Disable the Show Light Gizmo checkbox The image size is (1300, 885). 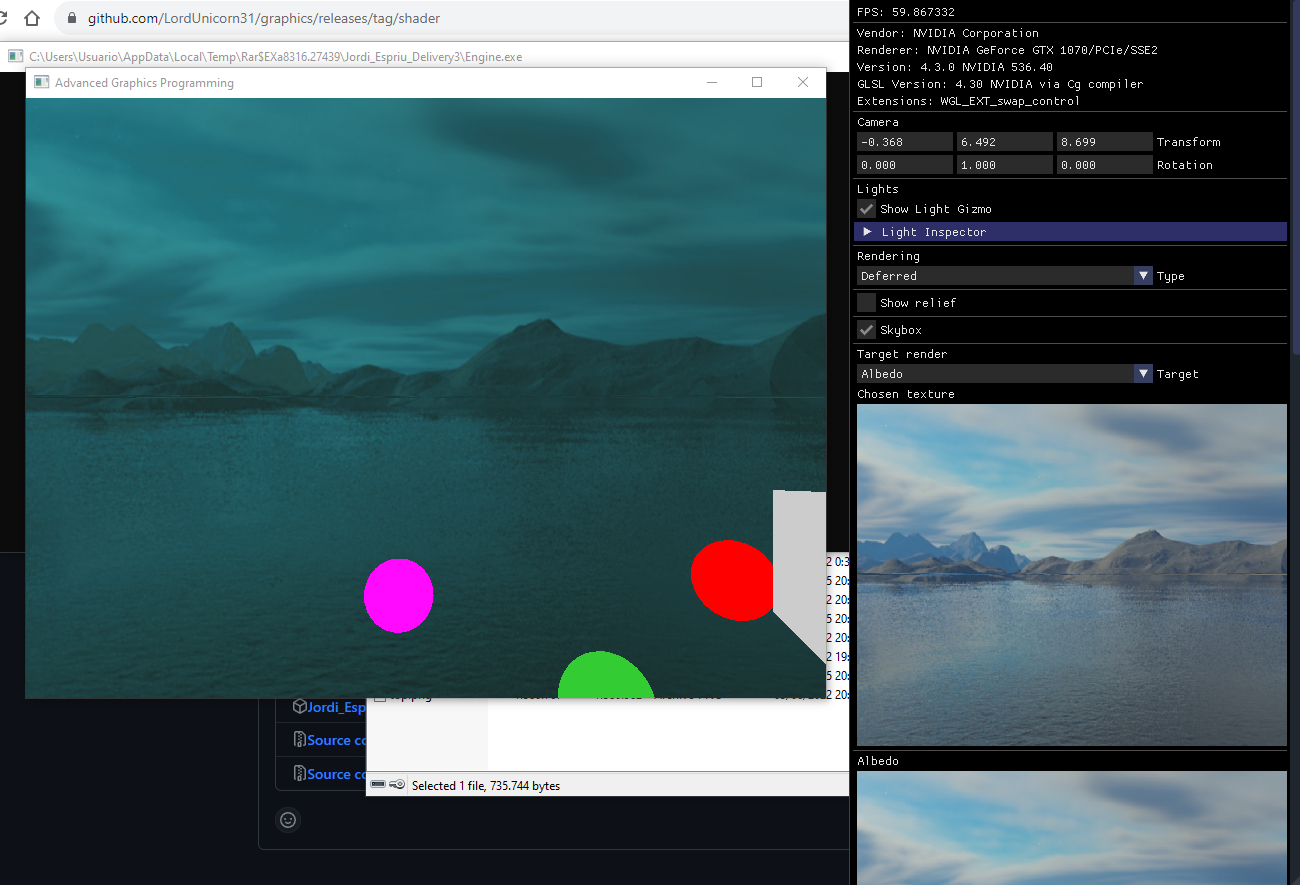867,209
